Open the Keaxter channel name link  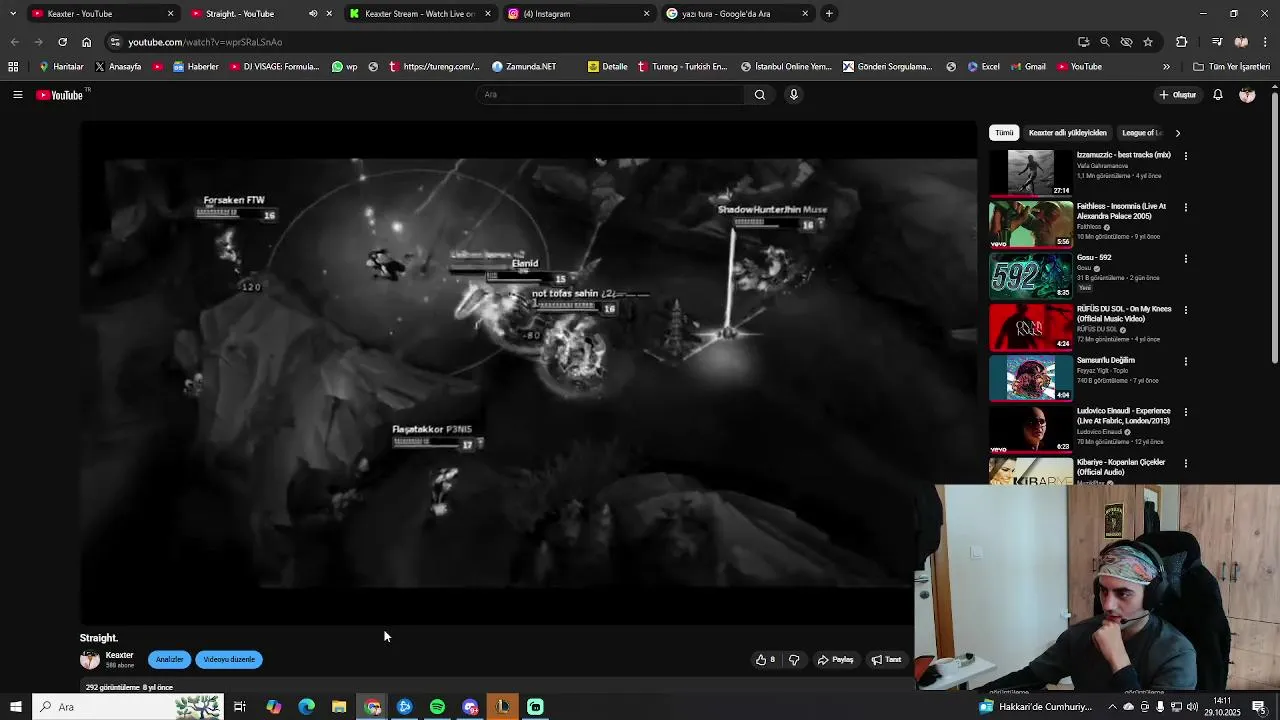pyautogui.click(x=119, y=655)
